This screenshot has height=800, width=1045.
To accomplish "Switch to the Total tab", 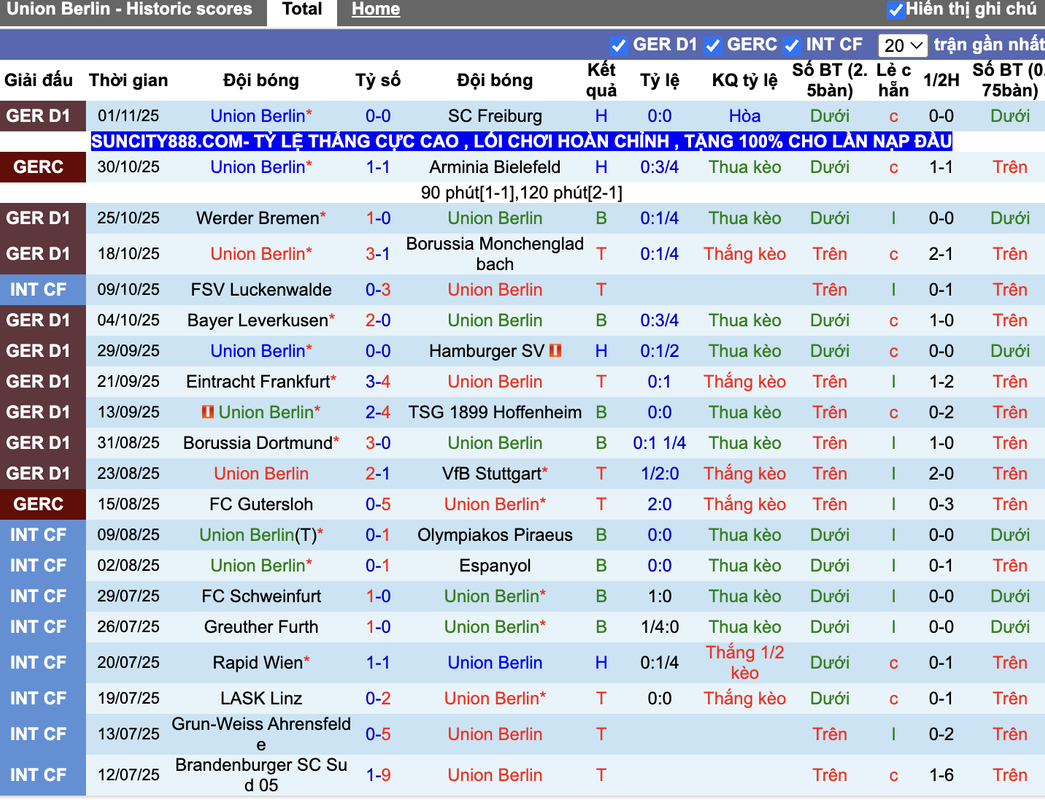I will (302, 9).
